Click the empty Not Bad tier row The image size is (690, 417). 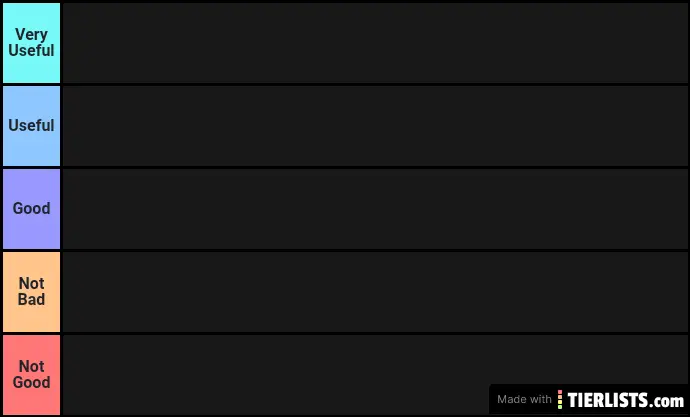pos(375,292)
